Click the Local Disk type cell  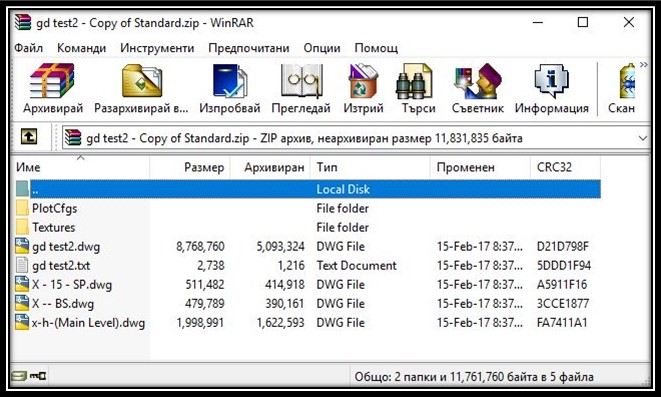point(343,189)
